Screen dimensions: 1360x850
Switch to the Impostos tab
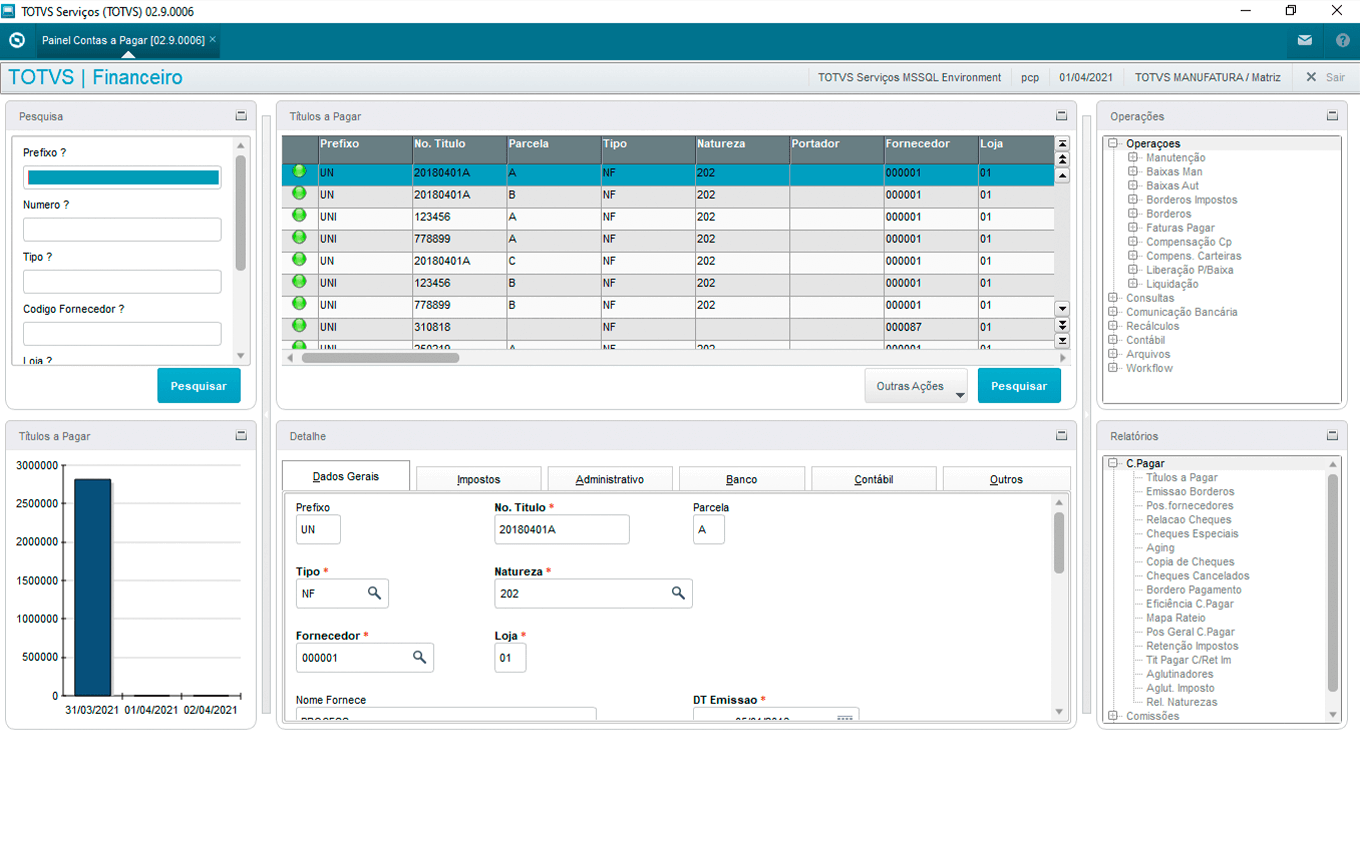tap(478, 479)
